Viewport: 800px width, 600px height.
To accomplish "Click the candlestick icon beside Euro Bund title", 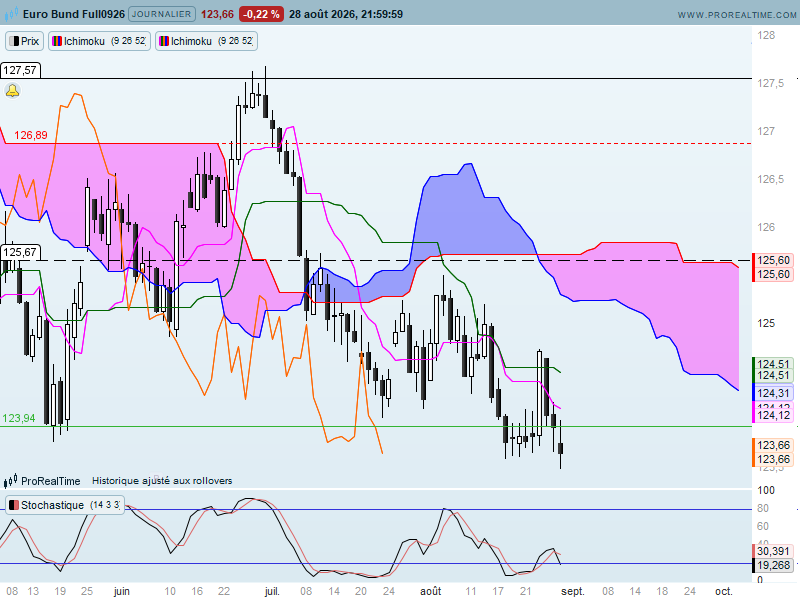I will coord(11,14).
